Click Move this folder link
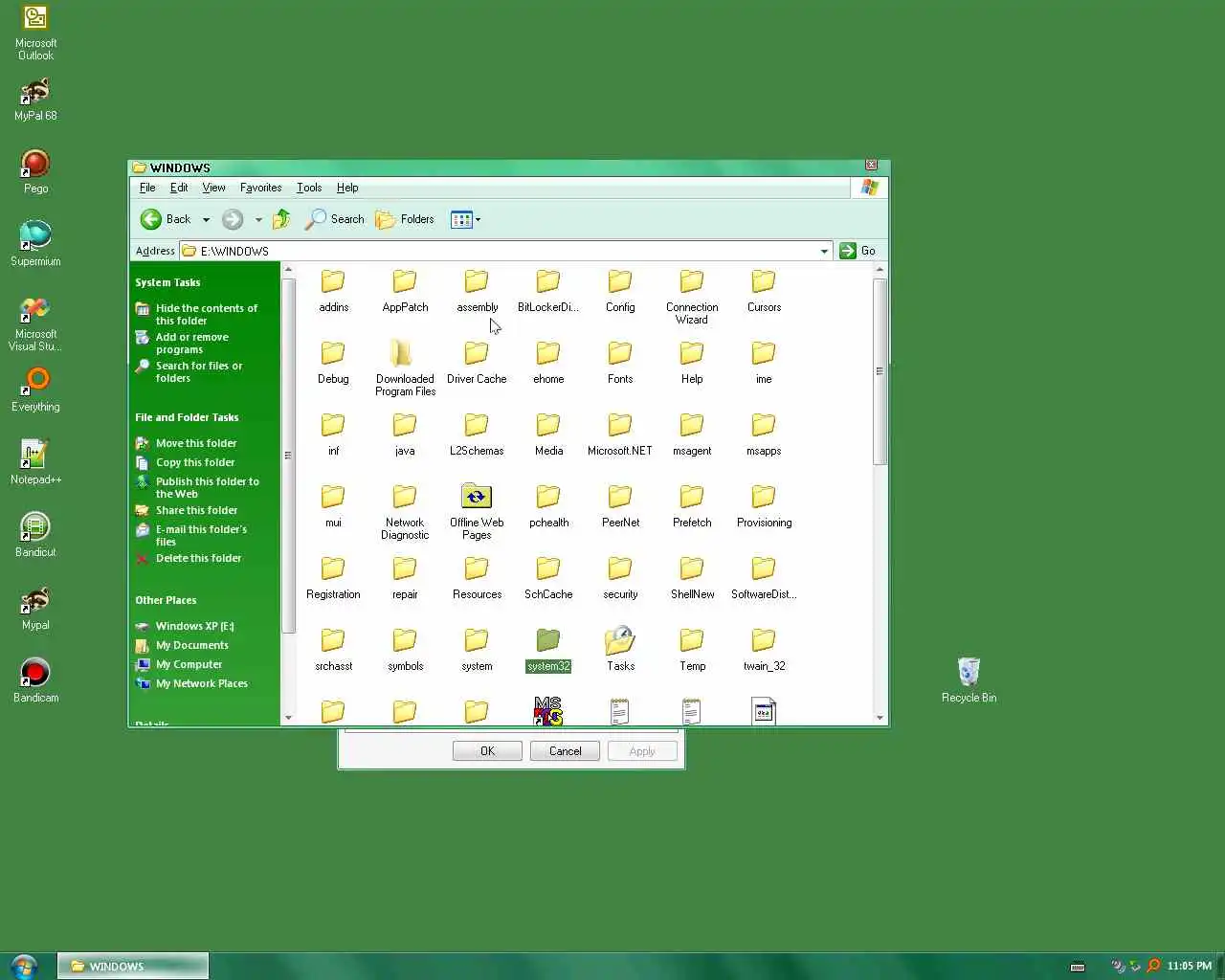Viewport: 1225px width, 980px height. (x=196, y=443)
